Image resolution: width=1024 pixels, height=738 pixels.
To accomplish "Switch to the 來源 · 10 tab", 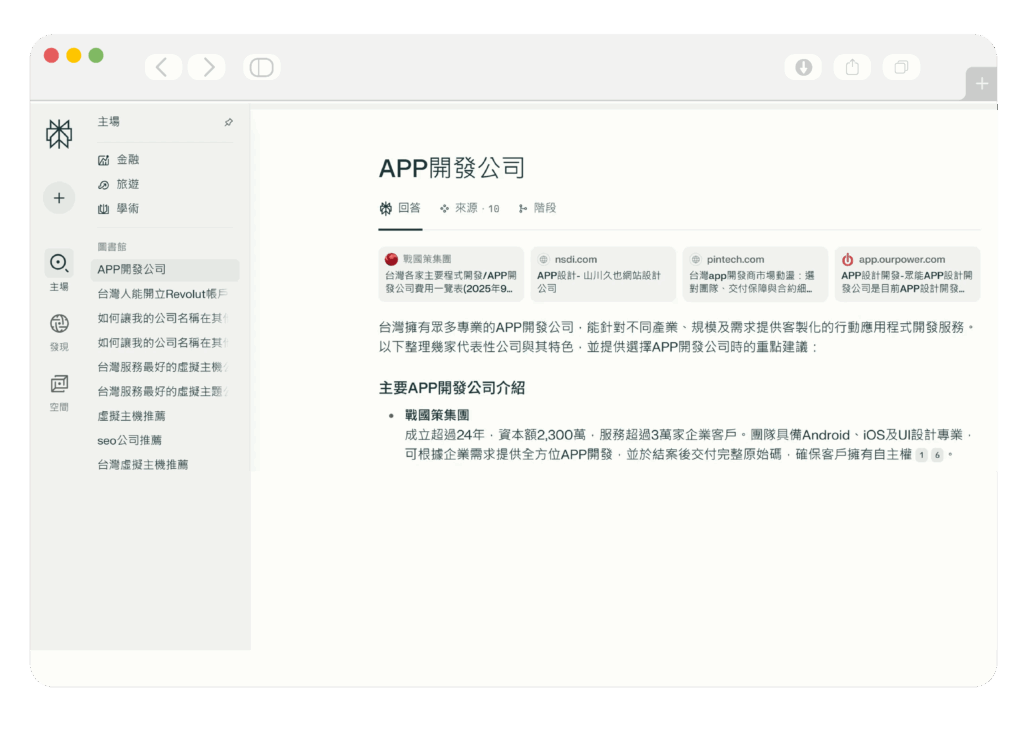I will pos(470,208).
